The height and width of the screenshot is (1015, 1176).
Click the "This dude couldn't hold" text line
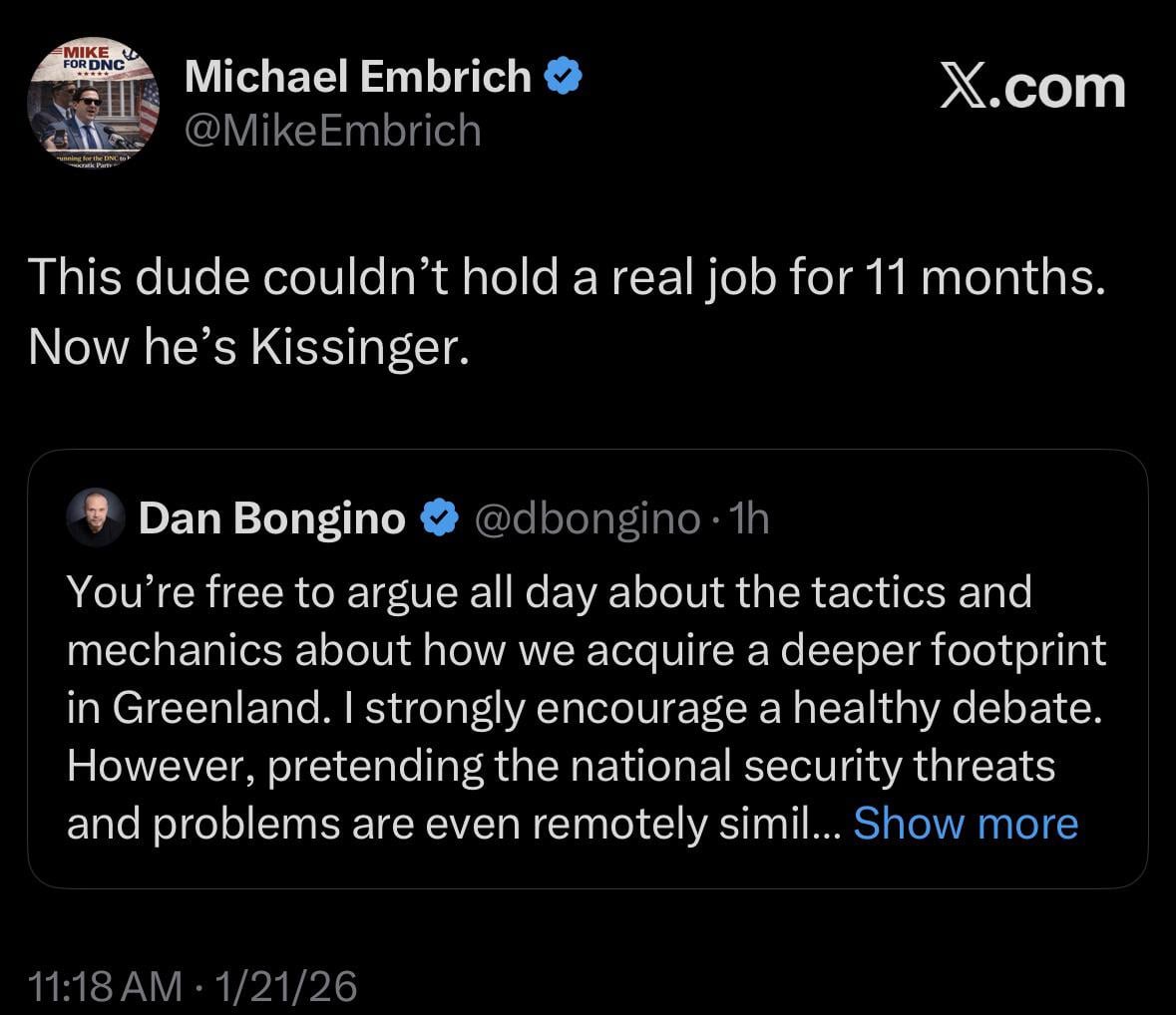tap(566, 278)
